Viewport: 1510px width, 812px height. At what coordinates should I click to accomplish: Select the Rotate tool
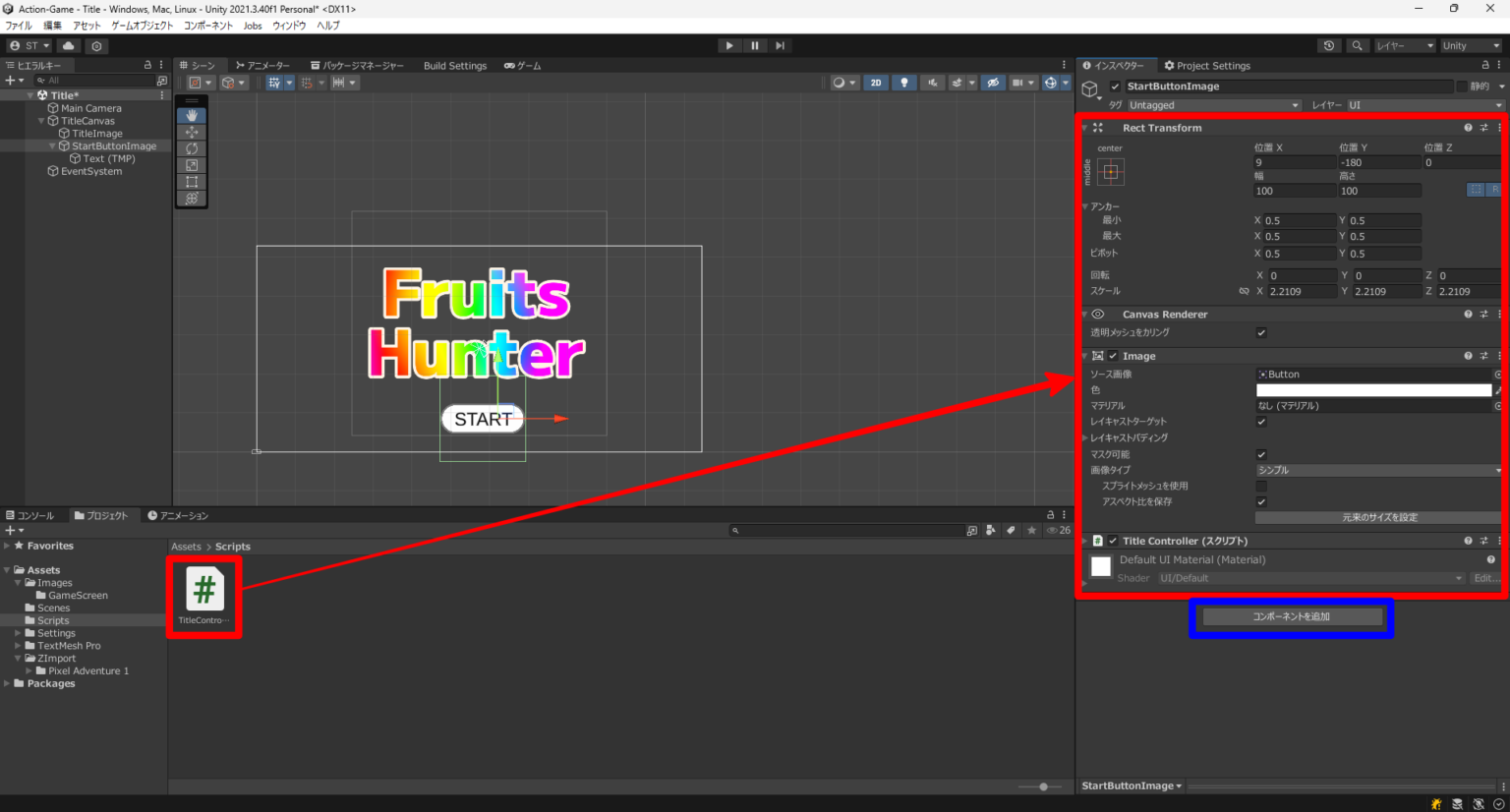click(x=191, y=148)
